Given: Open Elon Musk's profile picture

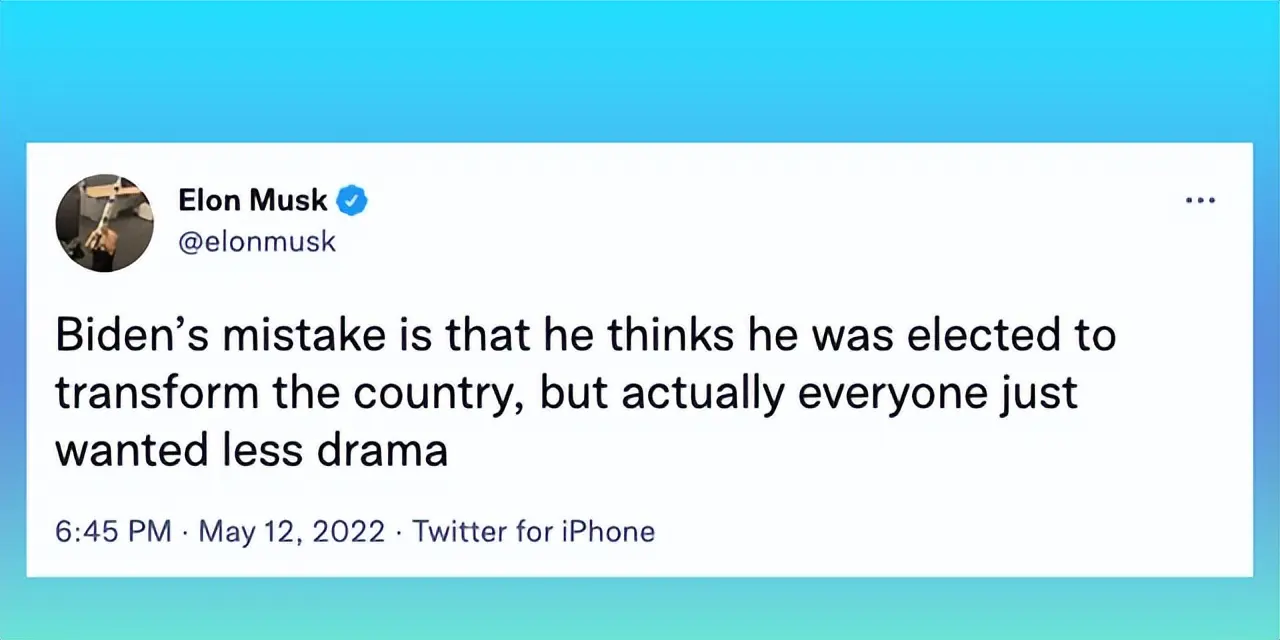Looking at the screenshot, I should [104, 223].
